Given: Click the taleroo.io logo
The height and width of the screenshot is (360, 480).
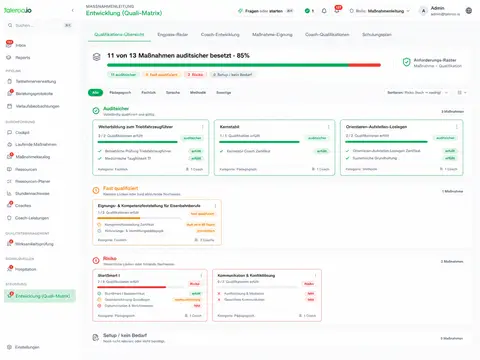Looking at the screenshot, I should pos(18,10).
